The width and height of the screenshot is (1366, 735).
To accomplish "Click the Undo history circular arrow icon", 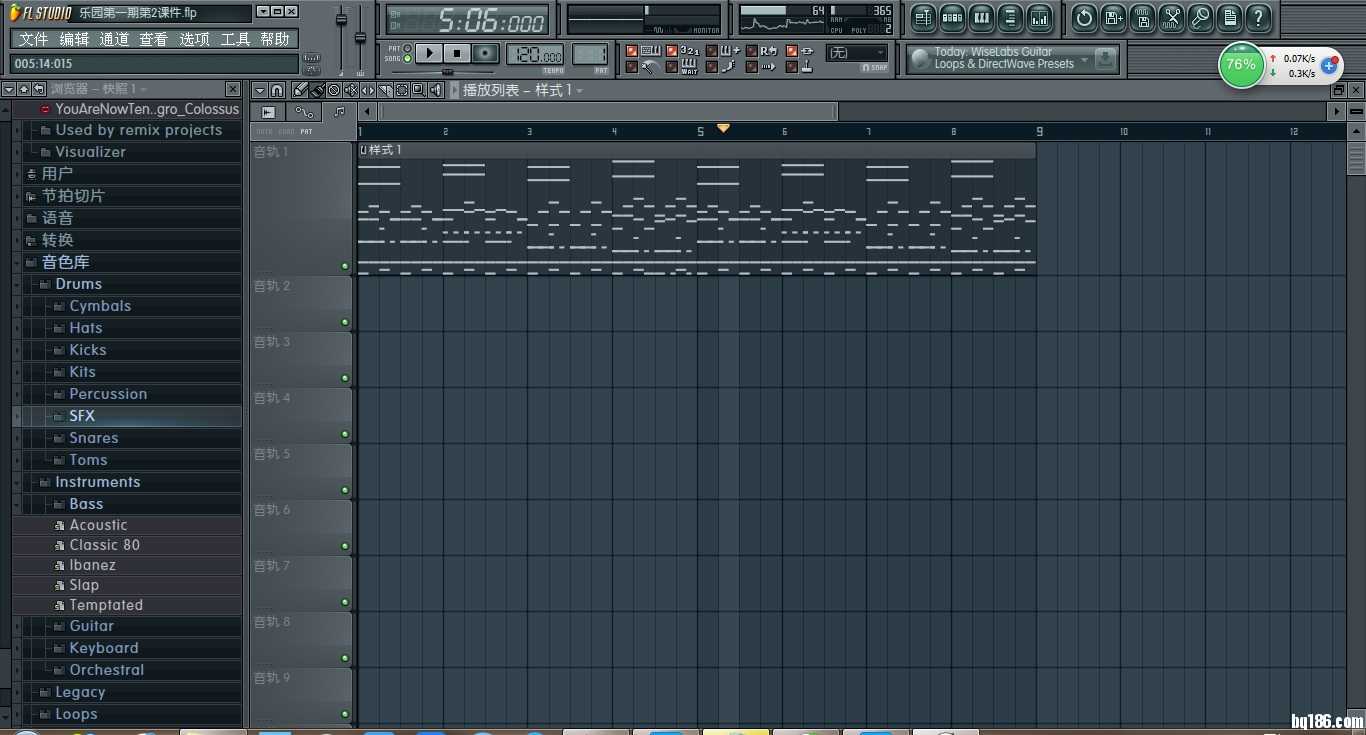I will 1084,18.
